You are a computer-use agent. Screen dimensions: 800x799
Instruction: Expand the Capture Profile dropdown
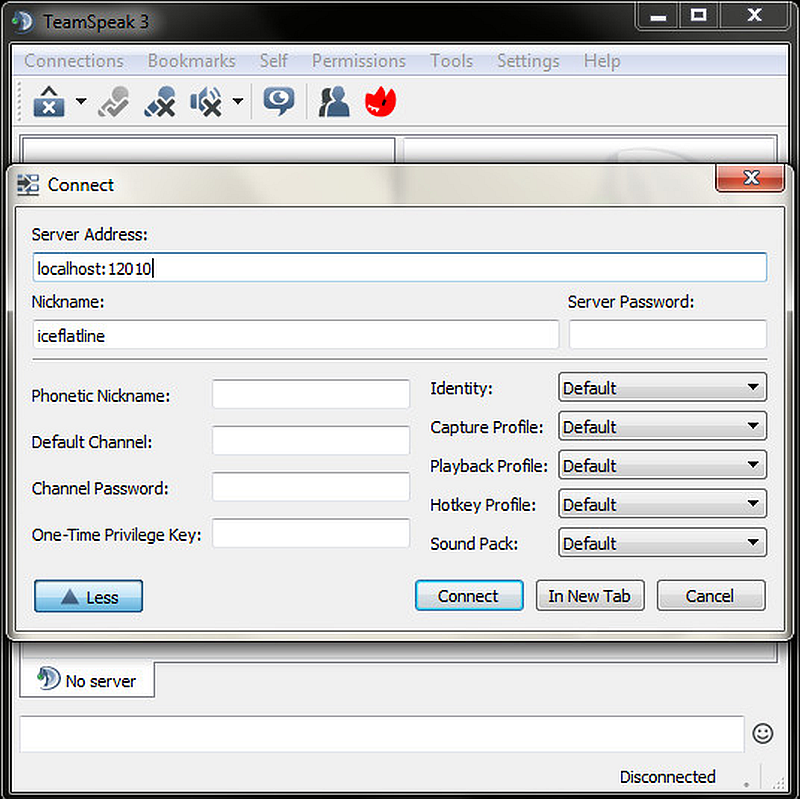click(663, 426)
